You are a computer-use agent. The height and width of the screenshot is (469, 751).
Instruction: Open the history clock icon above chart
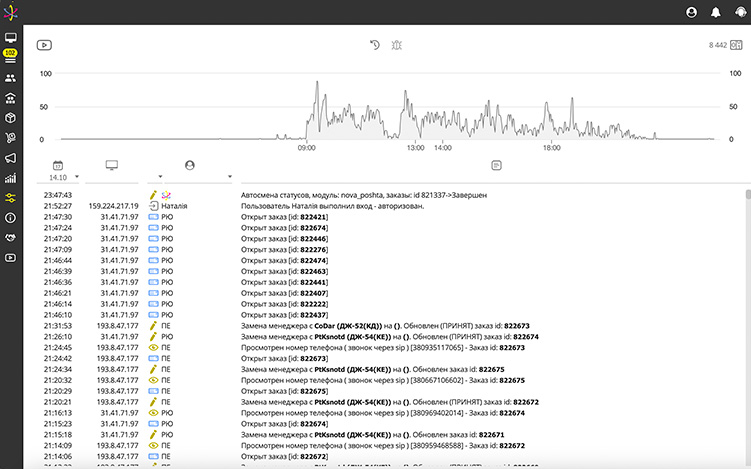coord(374,45)
